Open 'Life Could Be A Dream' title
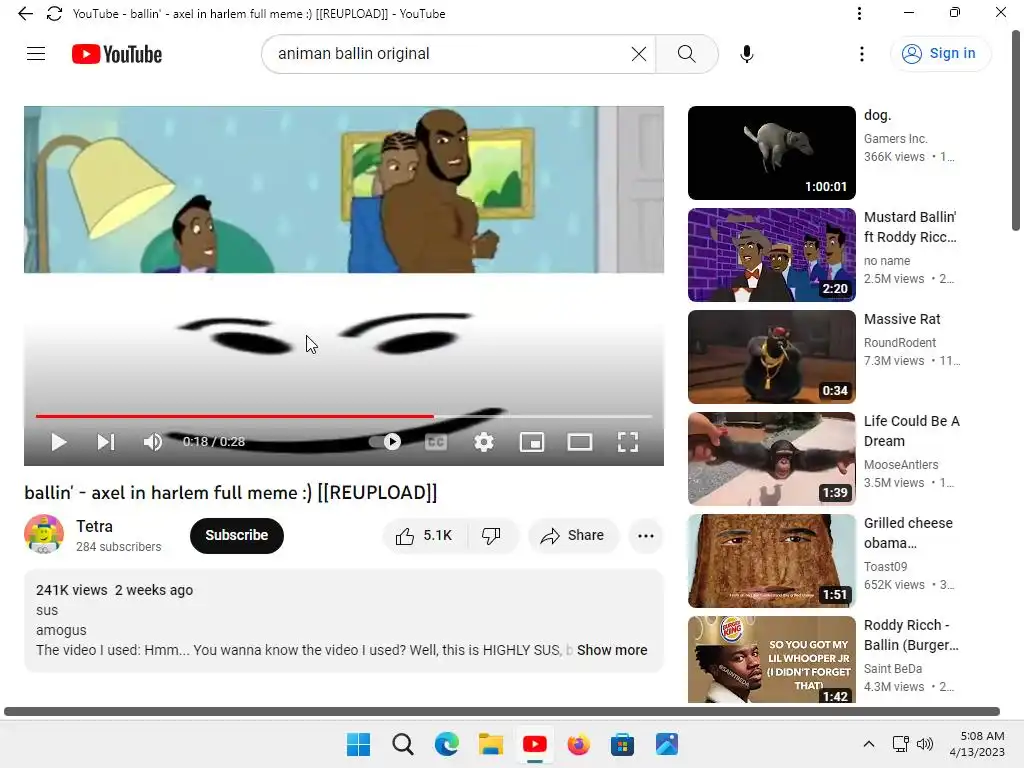This screenshot has height=768, width=1024. click(912, 431)
